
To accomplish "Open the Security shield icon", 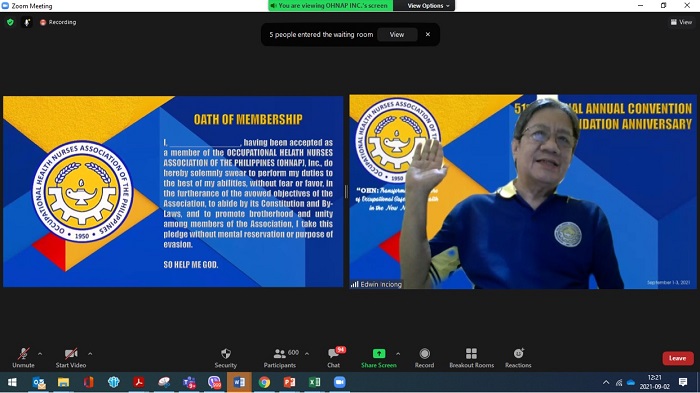I will (x=226, y=354).
